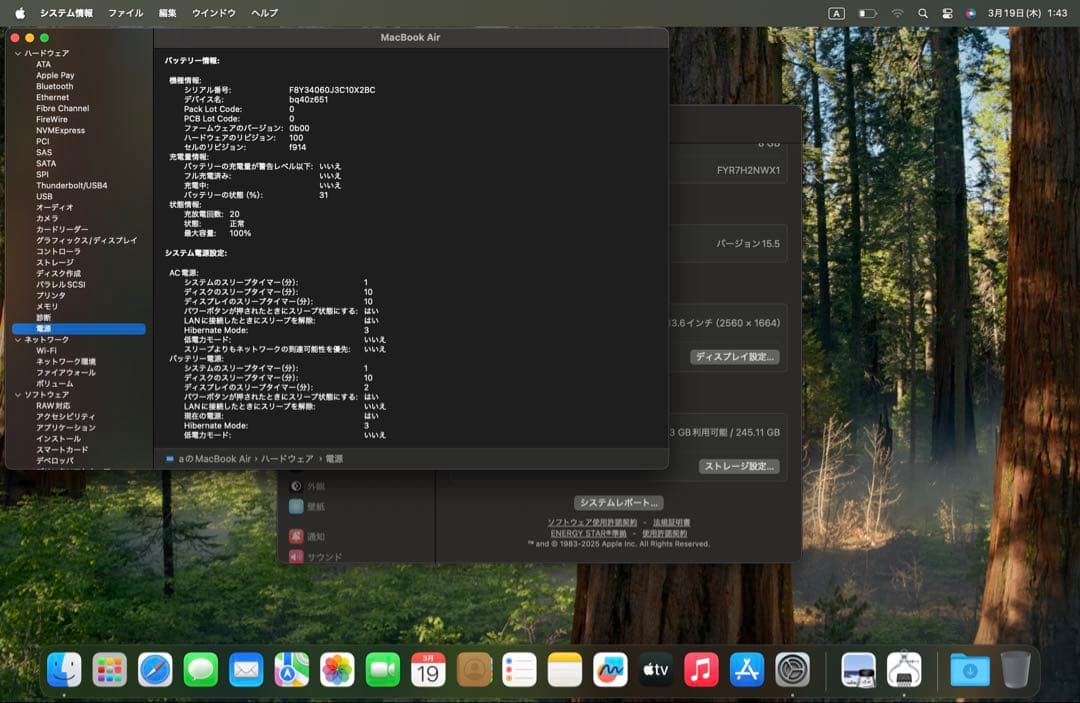Open Freeform app in Dock

click(x=610, y=669)
